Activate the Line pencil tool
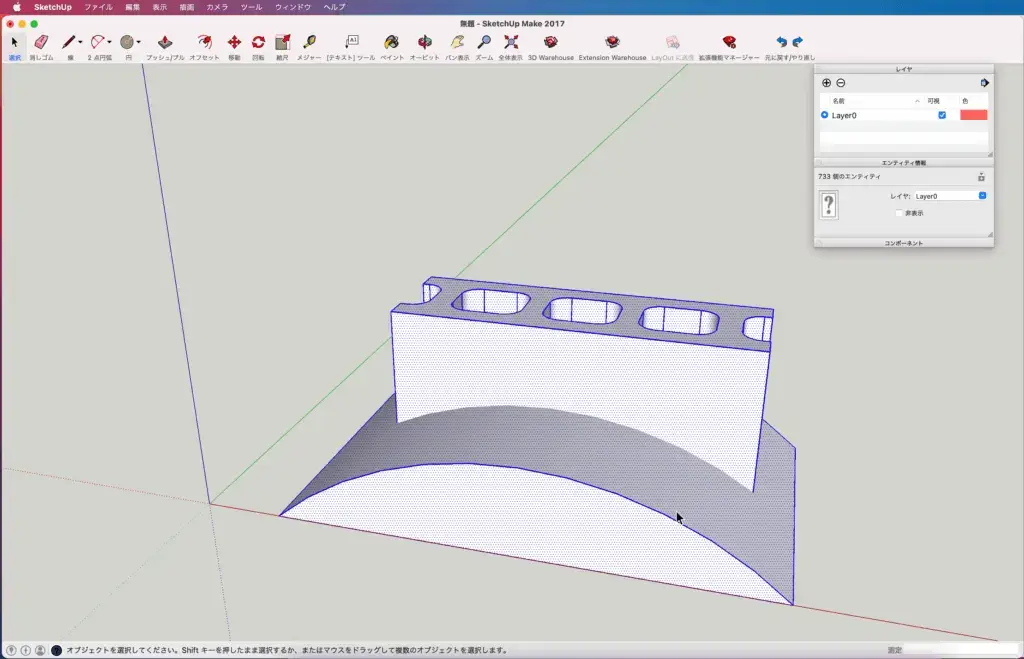1024x659 pixels. (68, 42)
